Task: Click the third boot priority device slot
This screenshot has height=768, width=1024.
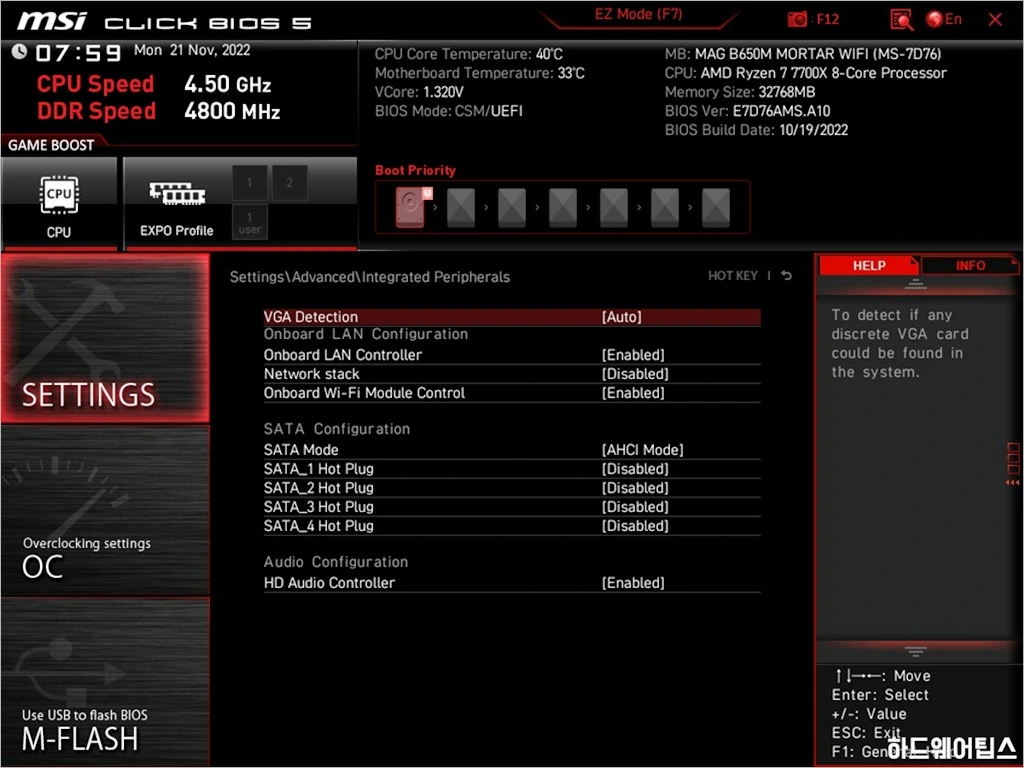Action: tap(512, 207)
